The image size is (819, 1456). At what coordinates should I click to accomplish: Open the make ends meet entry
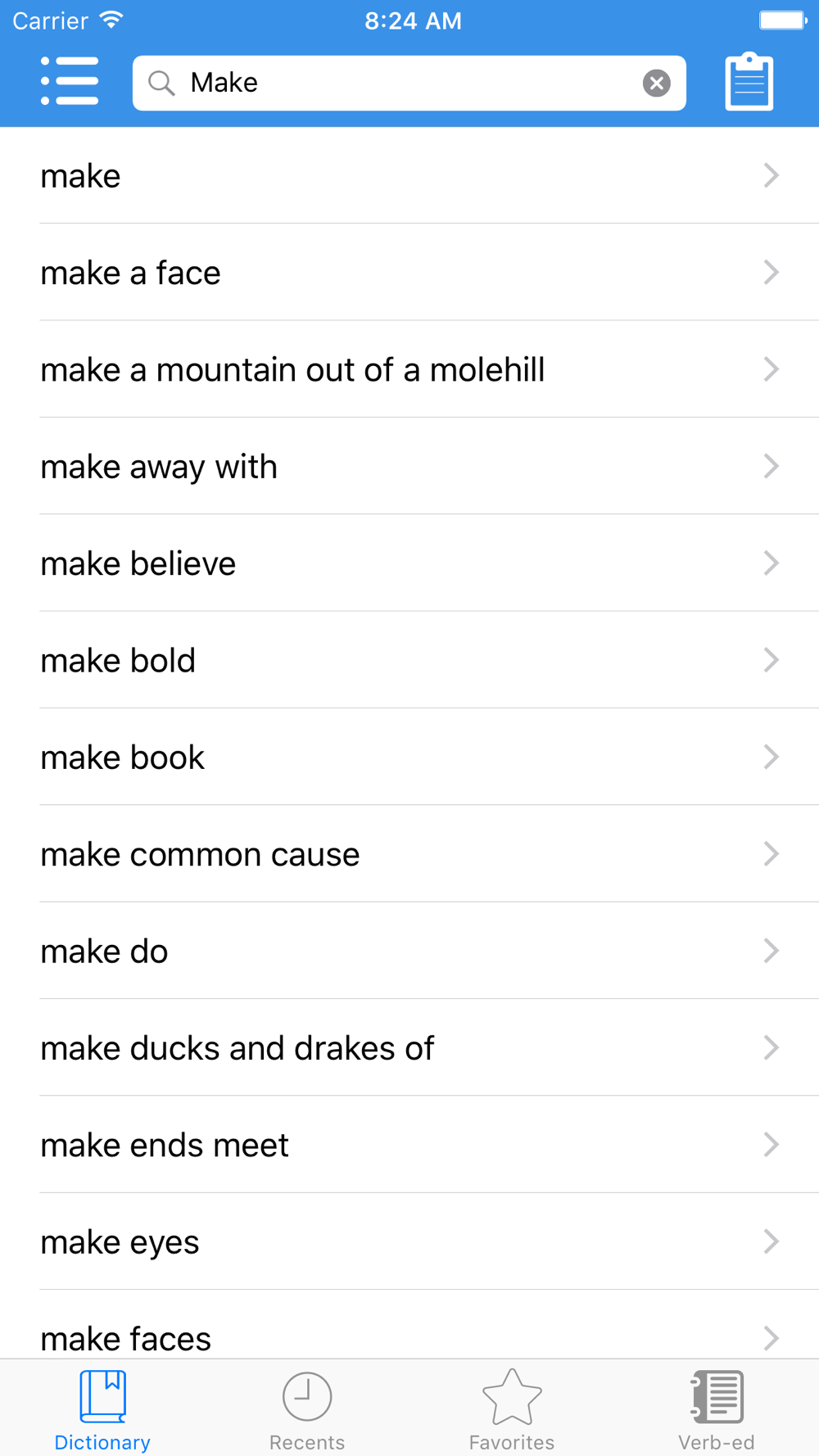(409, 1145)
